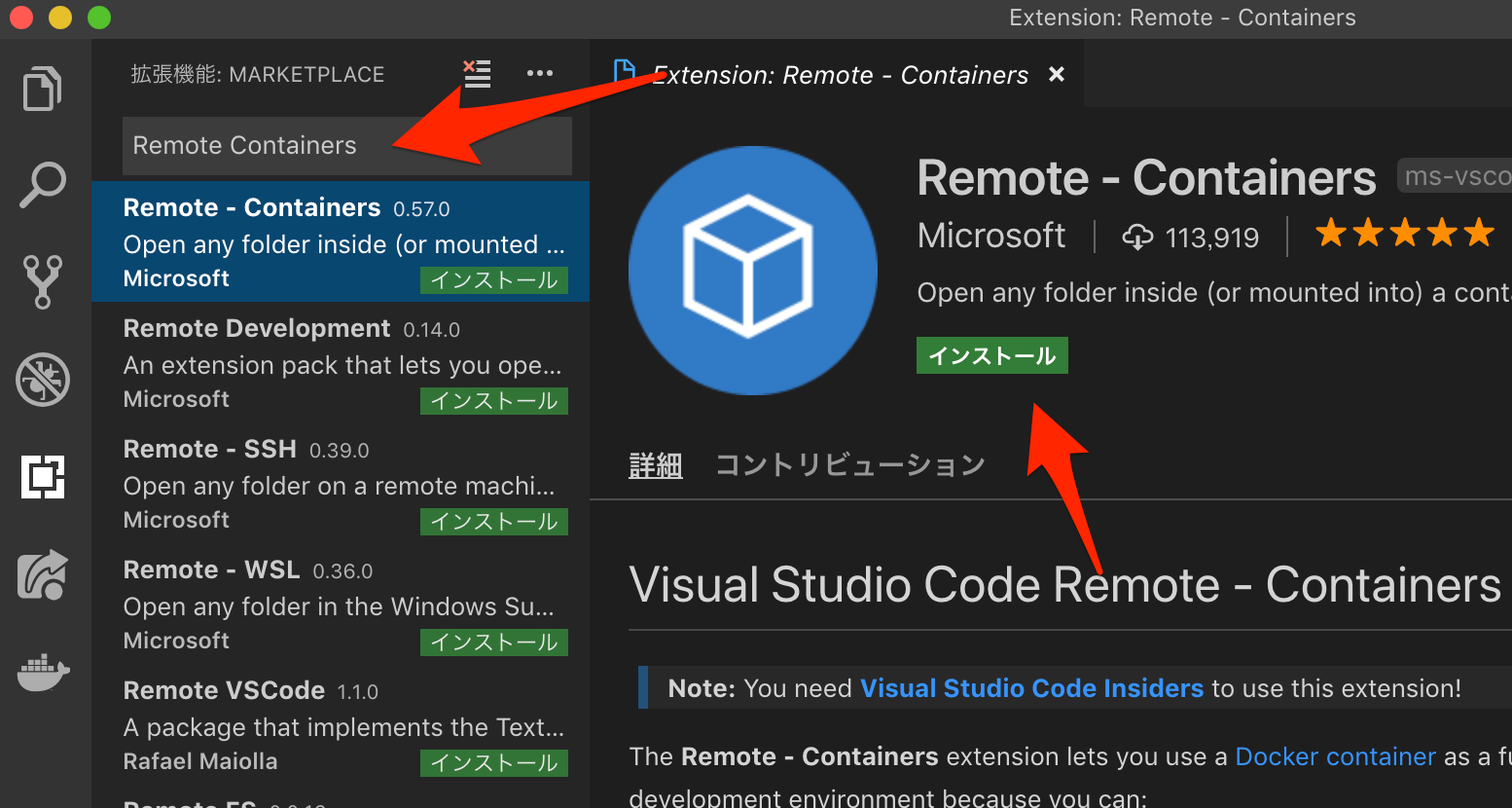This screenshot has width=1512, height=808.
Task: Click インストール next to Remote - SSH
Action: (493, 521)
